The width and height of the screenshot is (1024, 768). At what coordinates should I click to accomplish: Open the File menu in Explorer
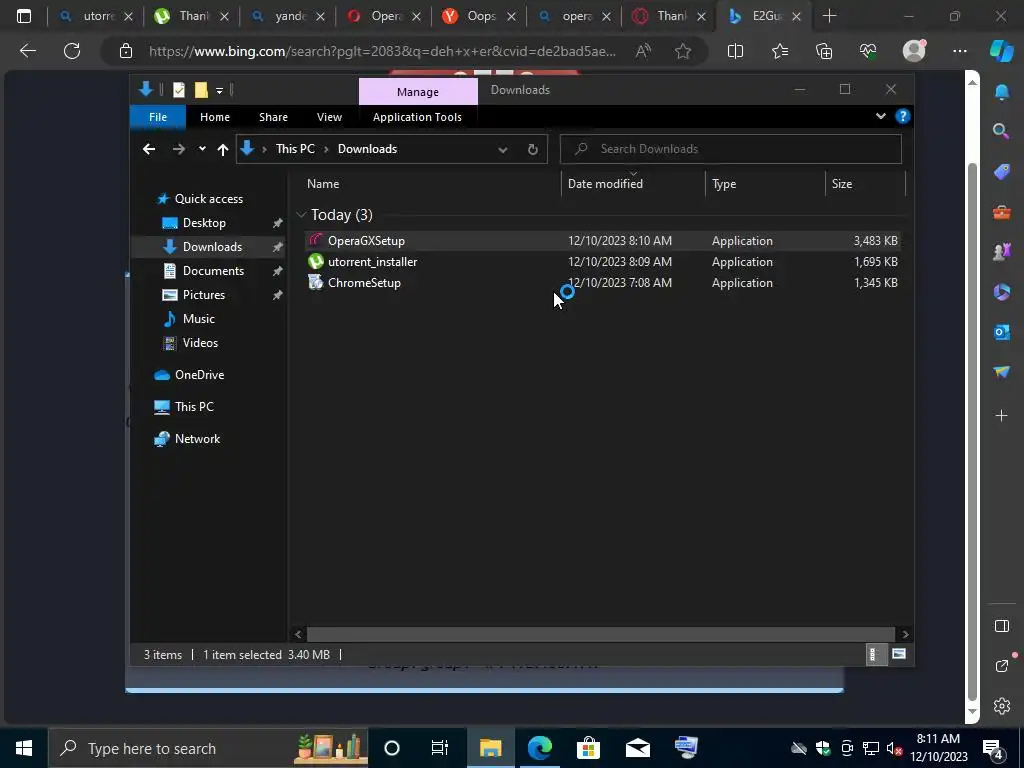click(157, 117)
